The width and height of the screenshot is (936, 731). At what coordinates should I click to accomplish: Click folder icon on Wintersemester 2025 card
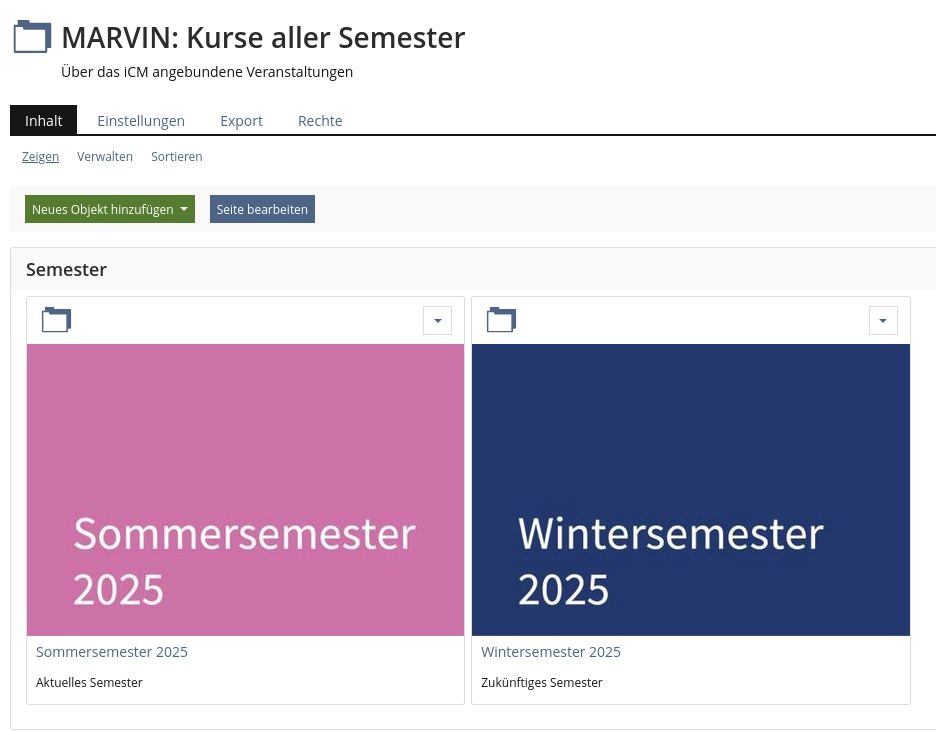click(501, 320)
